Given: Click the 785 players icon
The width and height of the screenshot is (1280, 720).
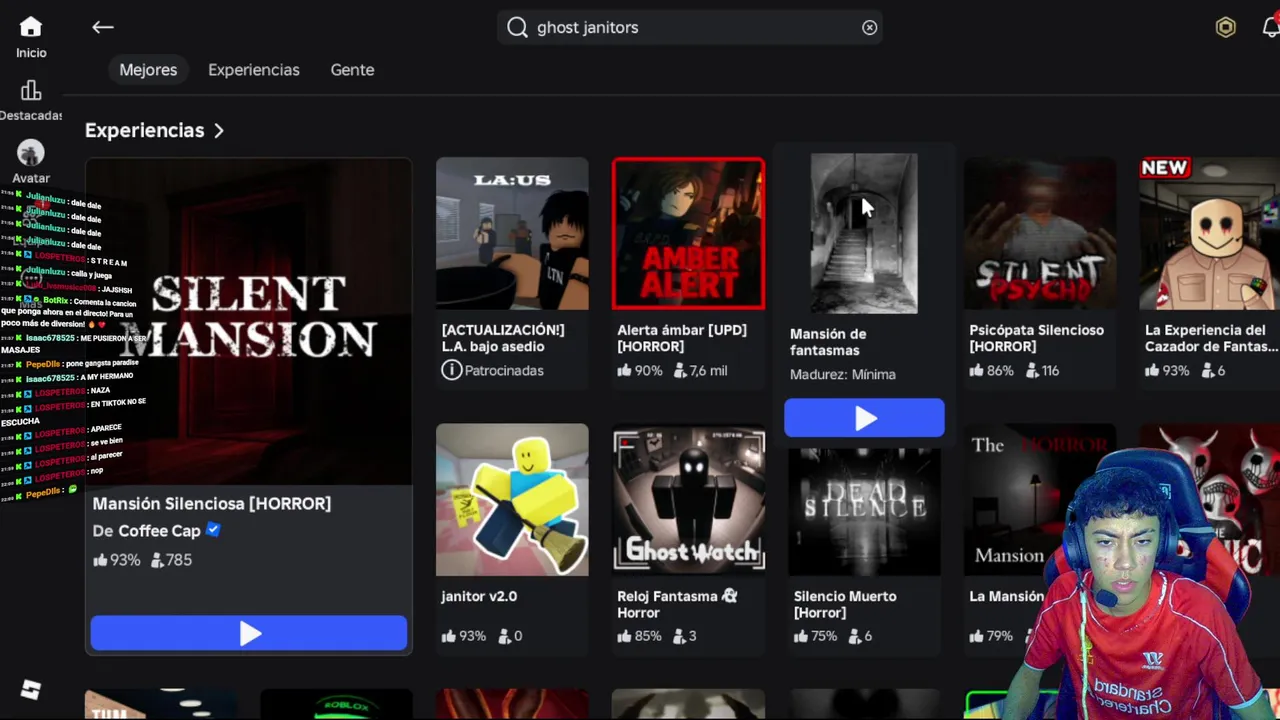Looking at the screenshot, I should [157, 560].
